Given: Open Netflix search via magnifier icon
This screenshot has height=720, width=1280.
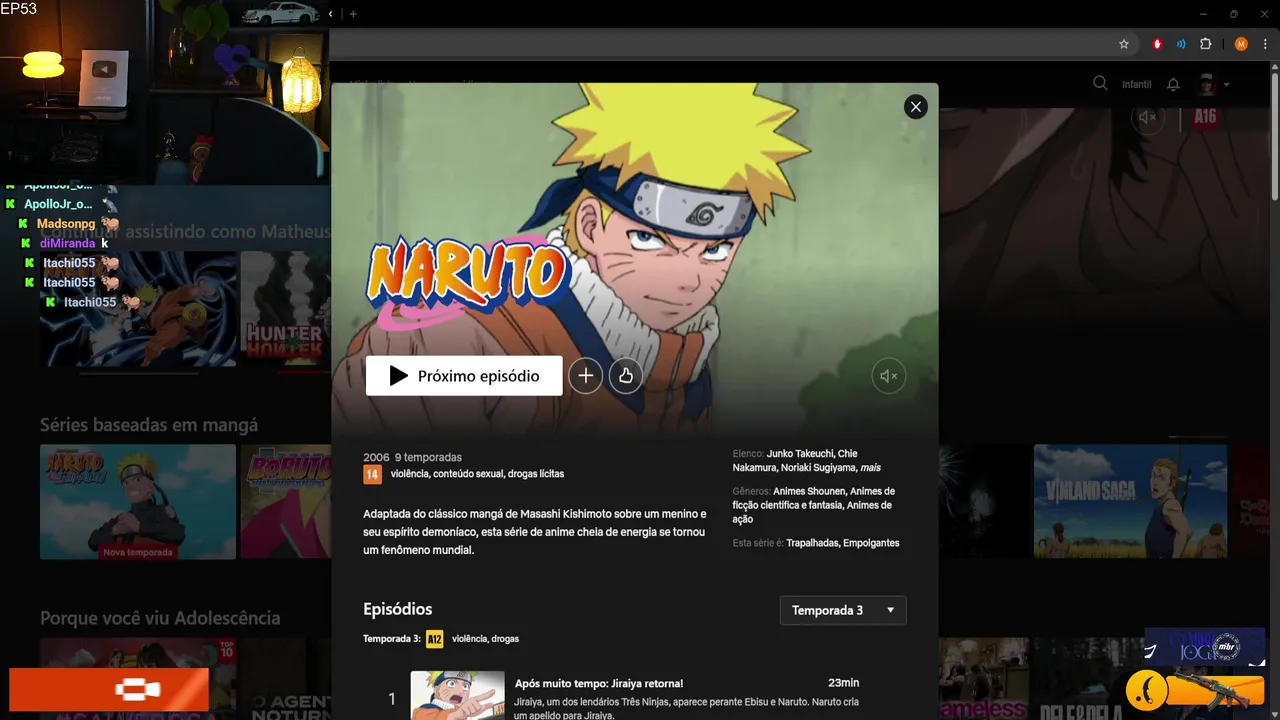Looking at the screenshot, I should click(1100, 84).
